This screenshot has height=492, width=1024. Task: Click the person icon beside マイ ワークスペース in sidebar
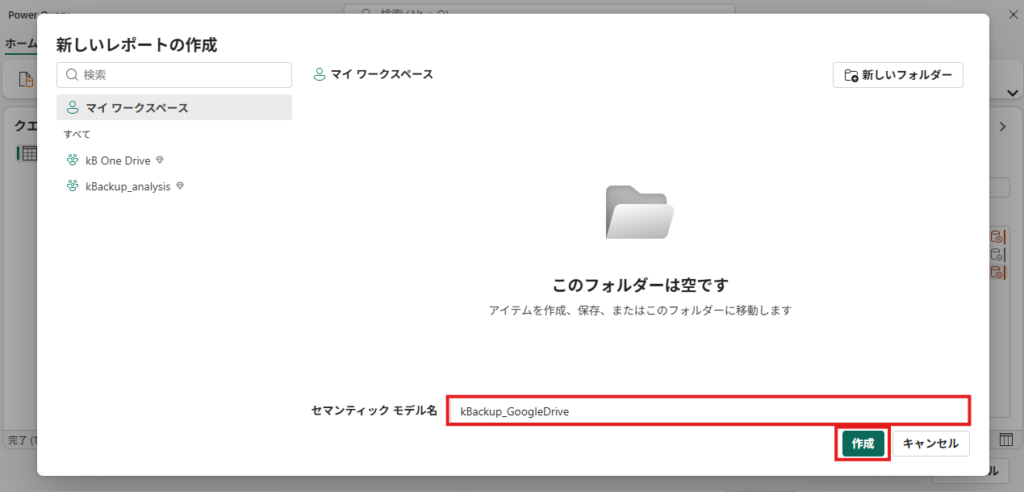[73, 108]
